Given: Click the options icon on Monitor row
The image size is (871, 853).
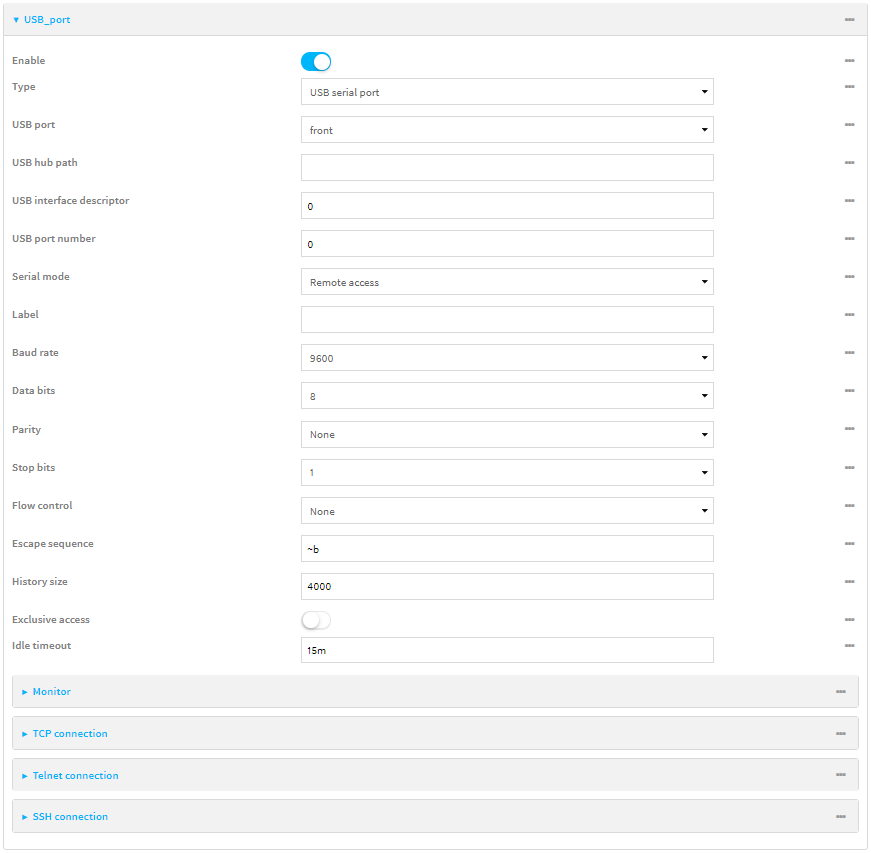Looking at the screenshot, I should coord(840,692).
